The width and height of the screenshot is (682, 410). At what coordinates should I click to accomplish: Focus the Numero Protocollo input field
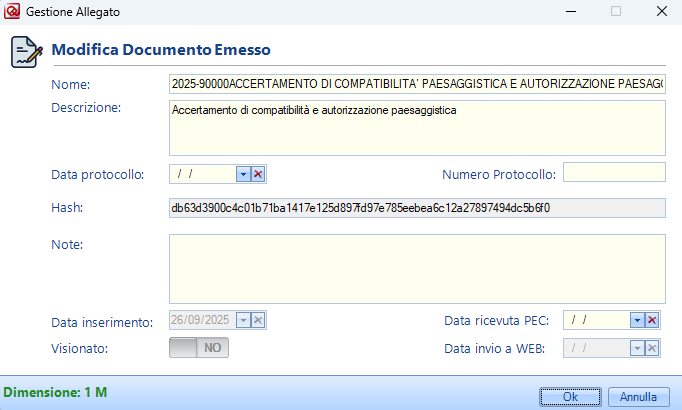coord(614,173)
